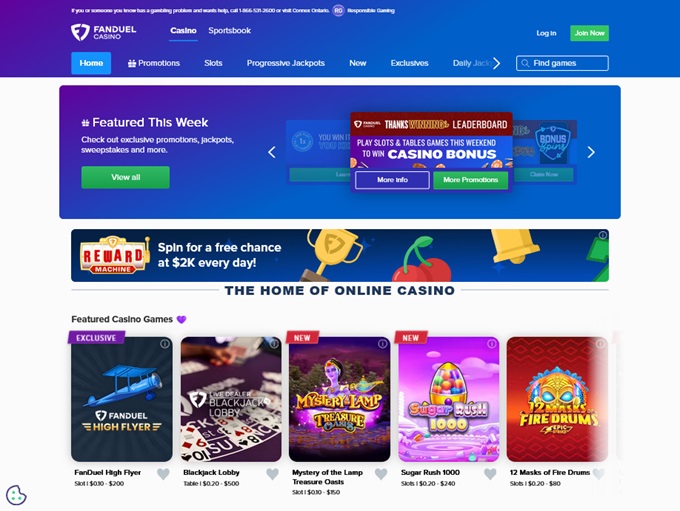Switch to the Sportsbook tab
The width and height of the screenshot is (680, 511).
(x=229, y=31)
